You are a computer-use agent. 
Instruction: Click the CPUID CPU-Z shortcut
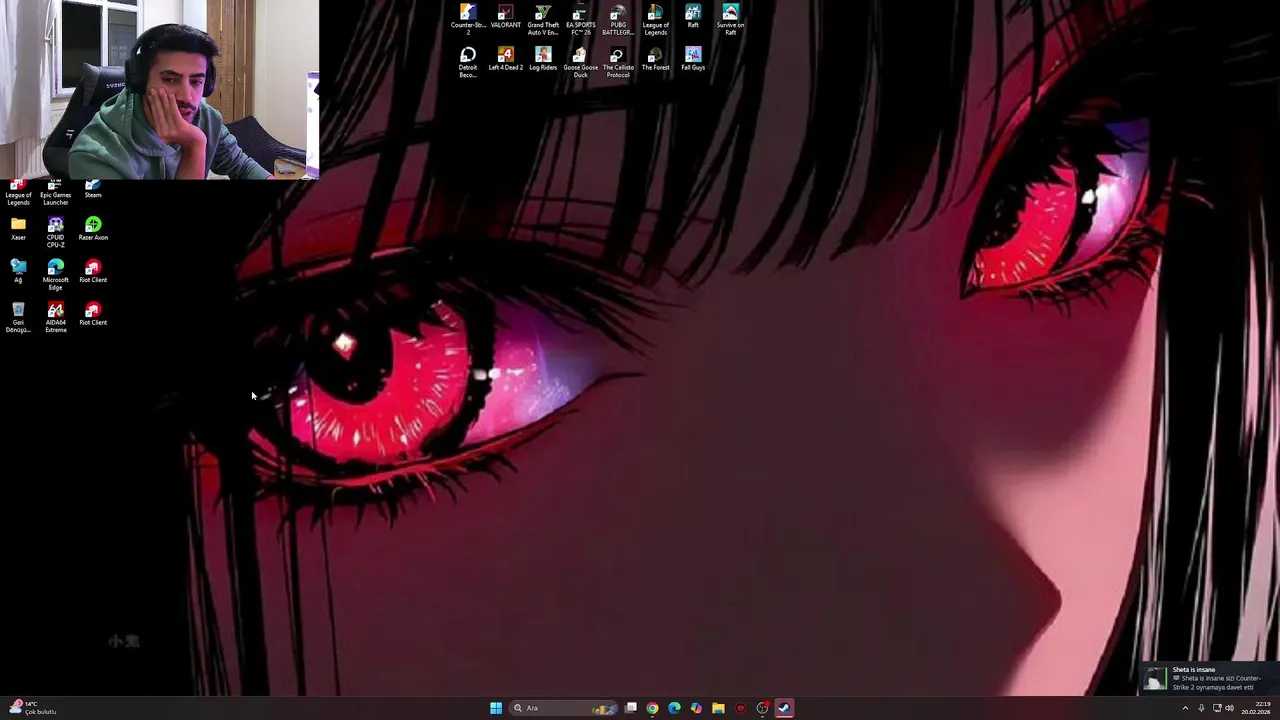(55, 232)
